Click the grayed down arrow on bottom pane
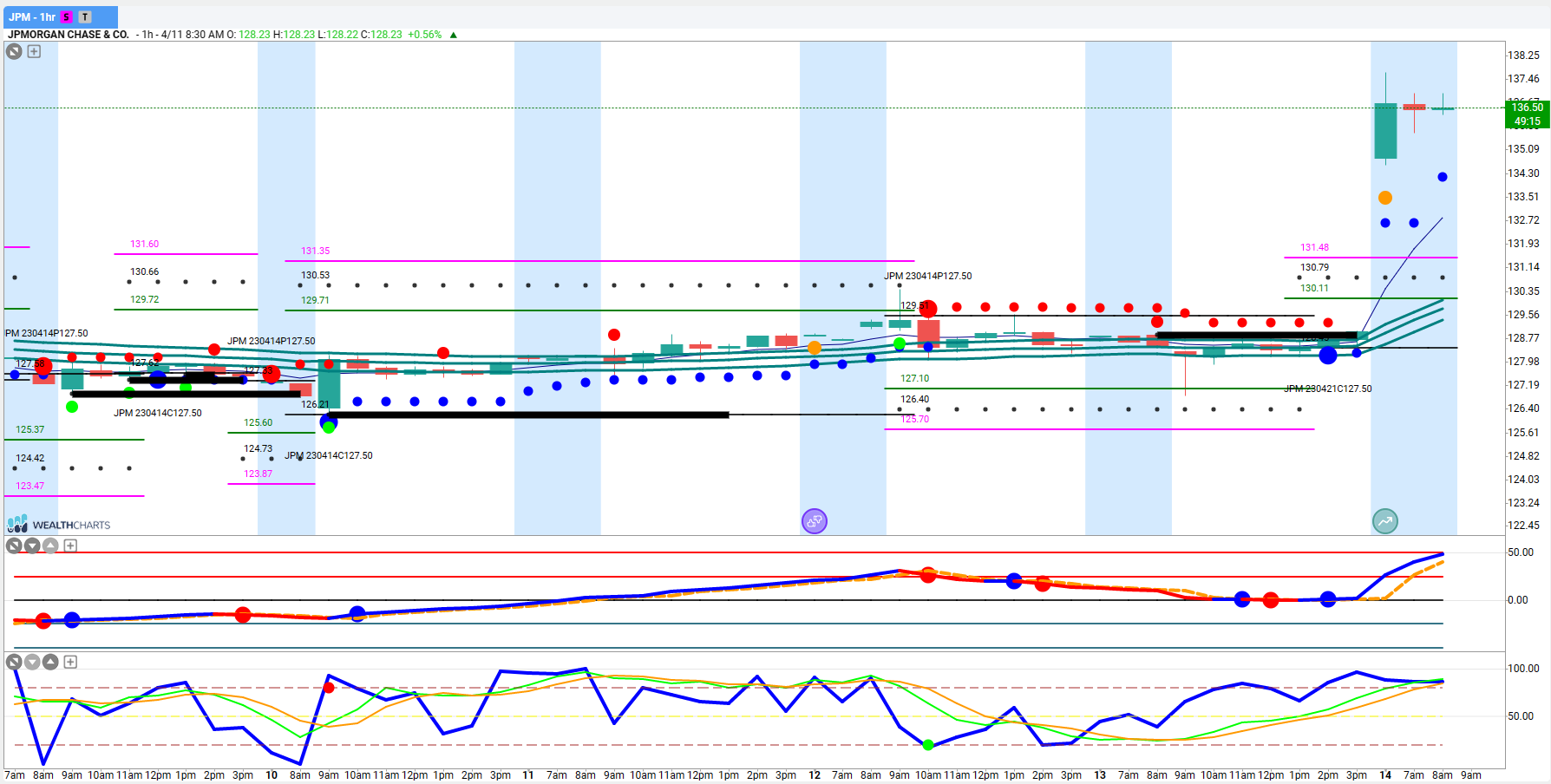Image resolution: width=1551 pixels, height=784 pixels. tap(32, 662)
